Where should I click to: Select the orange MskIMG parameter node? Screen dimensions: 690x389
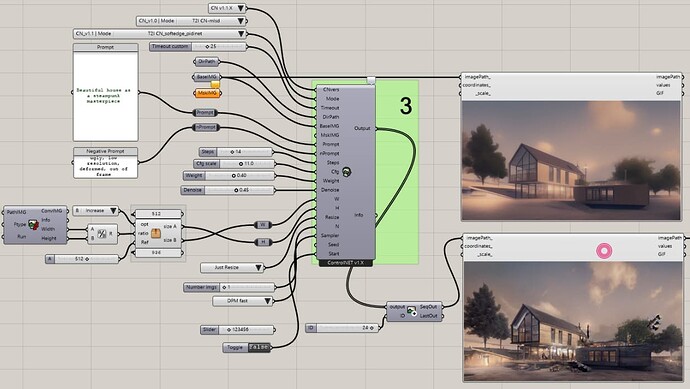click(x=207, y=93)
